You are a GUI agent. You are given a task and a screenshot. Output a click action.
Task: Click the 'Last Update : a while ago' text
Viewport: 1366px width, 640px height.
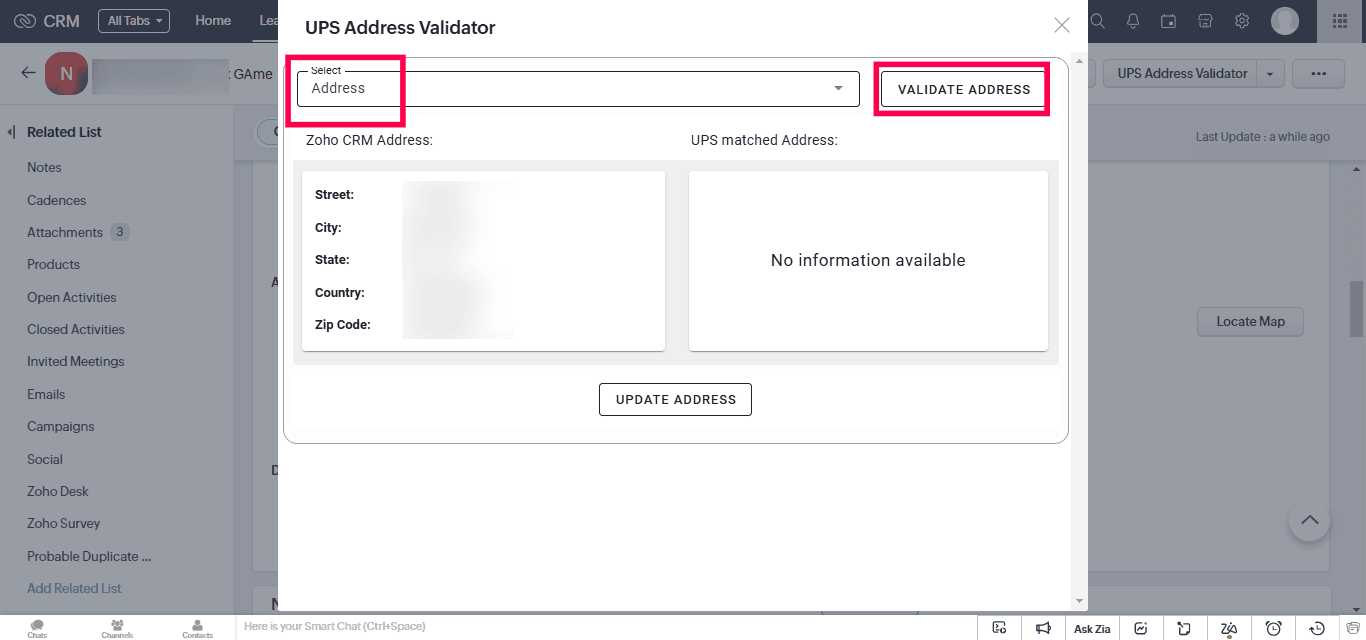pyautogui.click(x=1262, y=137)
